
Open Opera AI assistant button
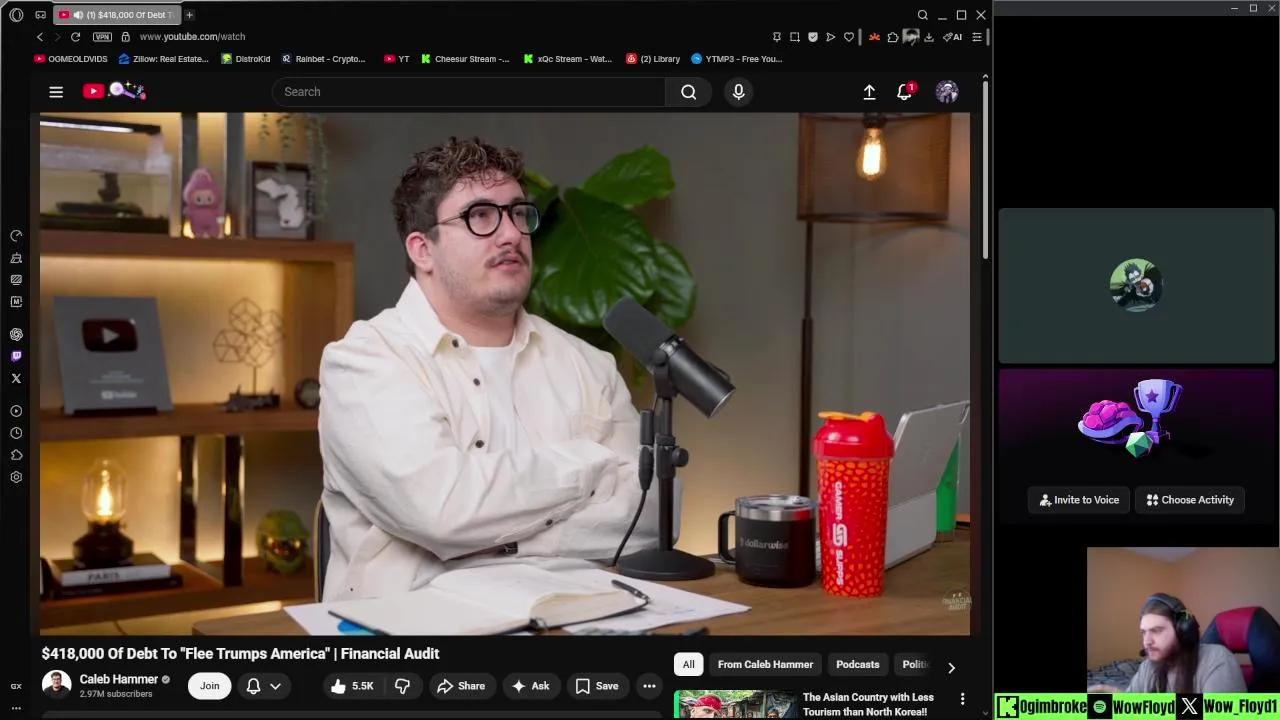click(x=953, y=37)
